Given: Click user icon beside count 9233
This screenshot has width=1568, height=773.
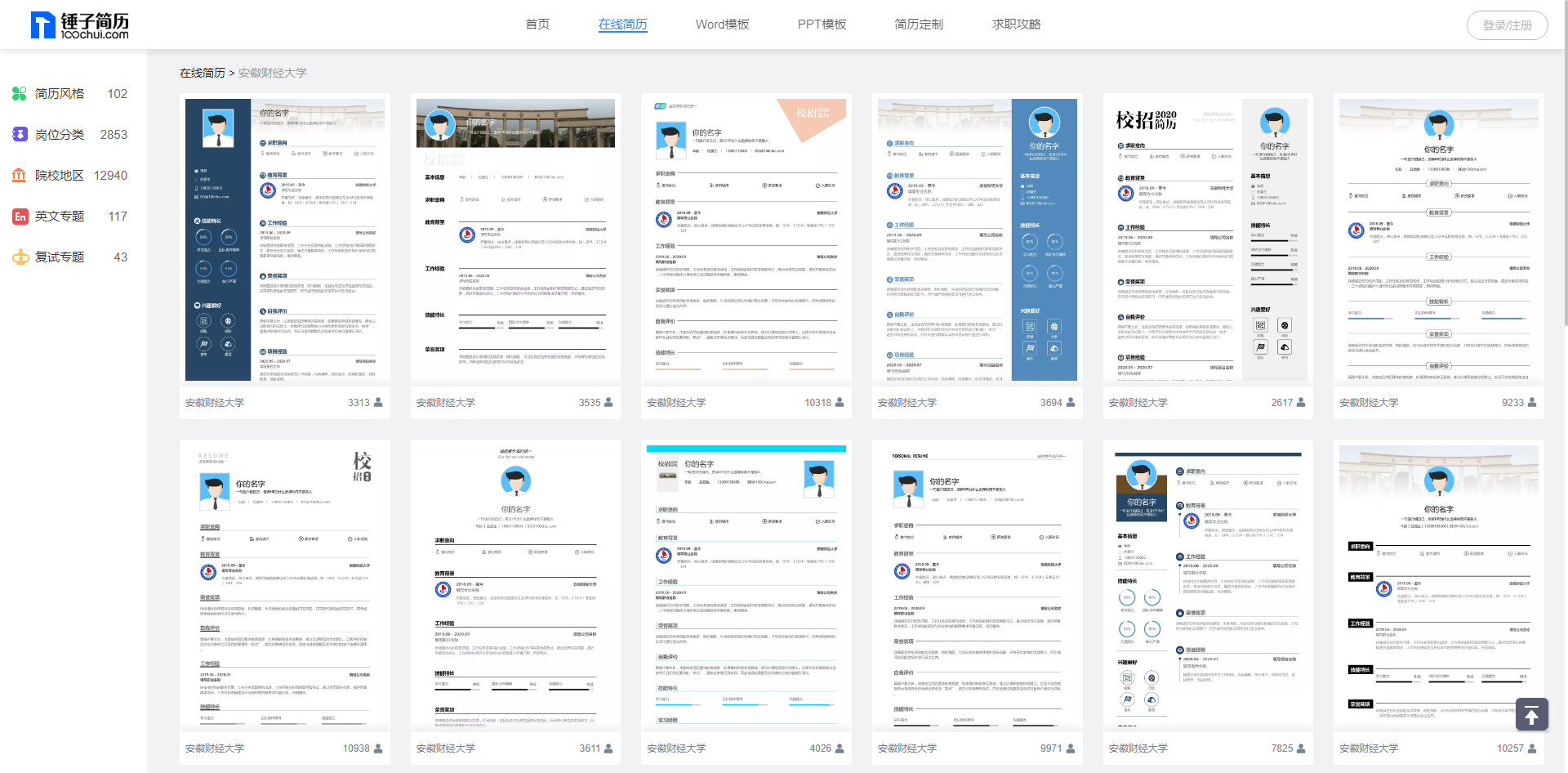Looking at the screenshot, I should [1532, 402].
